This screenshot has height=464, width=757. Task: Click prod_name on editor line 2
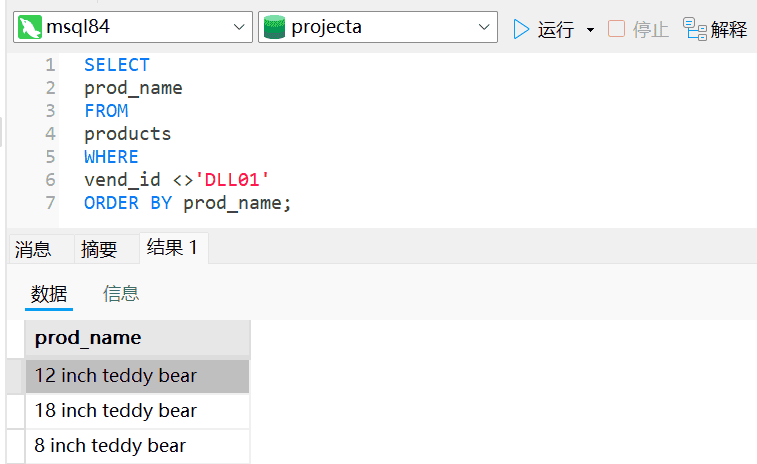pyautogui.click(x=133, y=88)
